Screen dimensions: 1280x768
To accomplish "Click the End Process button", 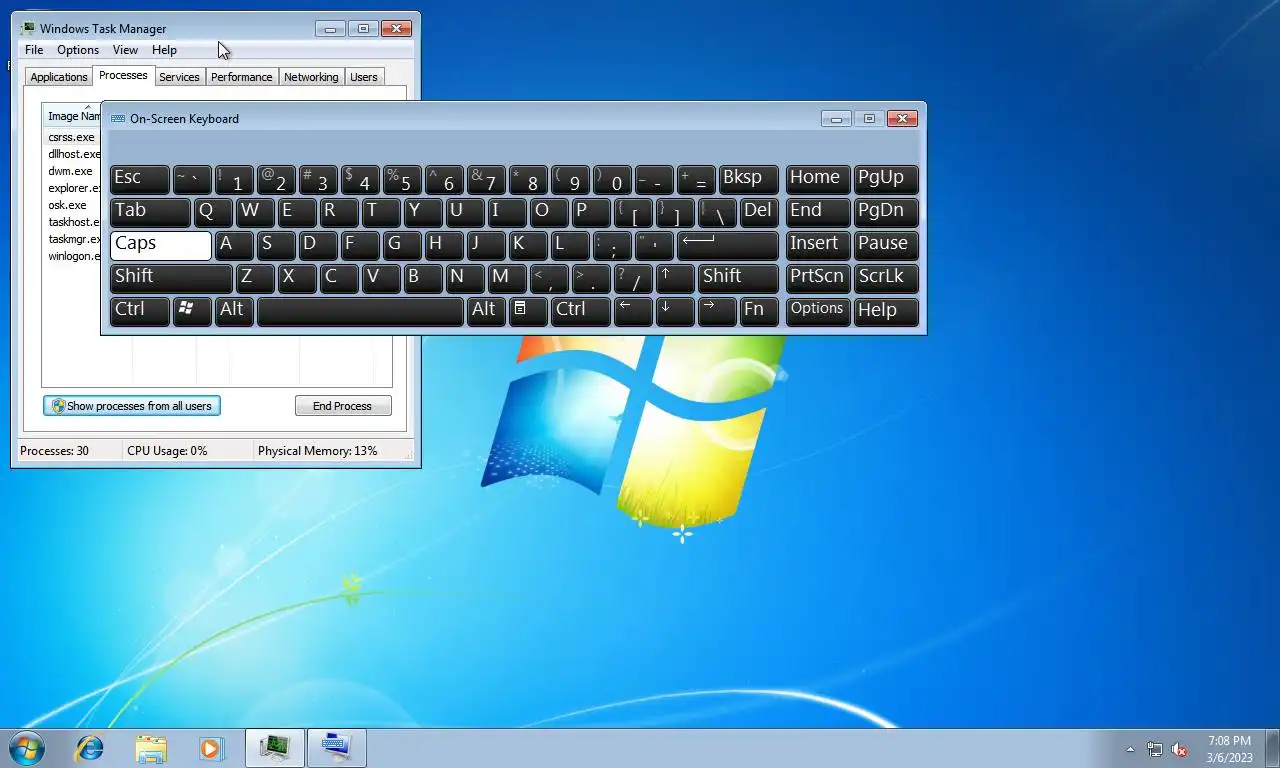I will [343, 406].
